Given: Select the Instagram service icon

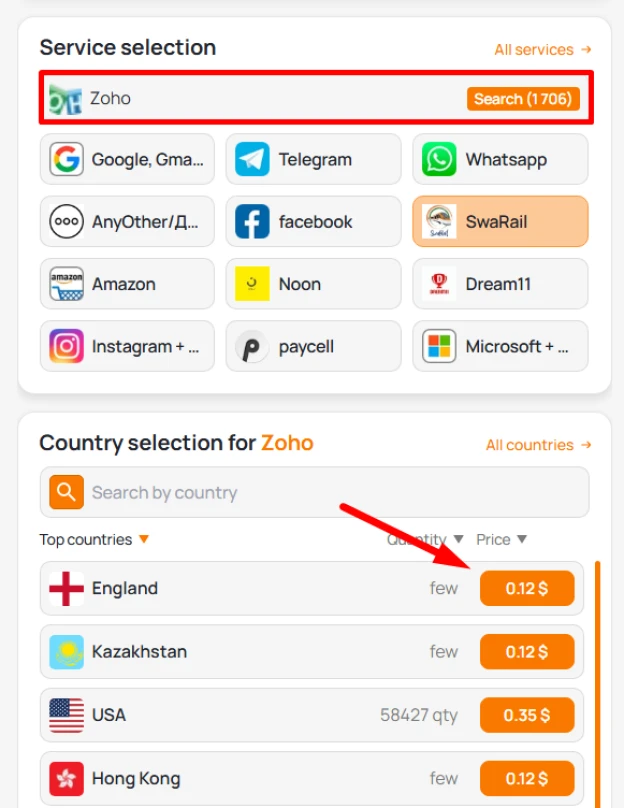Looking at the screenshot, I should [66, 346].
